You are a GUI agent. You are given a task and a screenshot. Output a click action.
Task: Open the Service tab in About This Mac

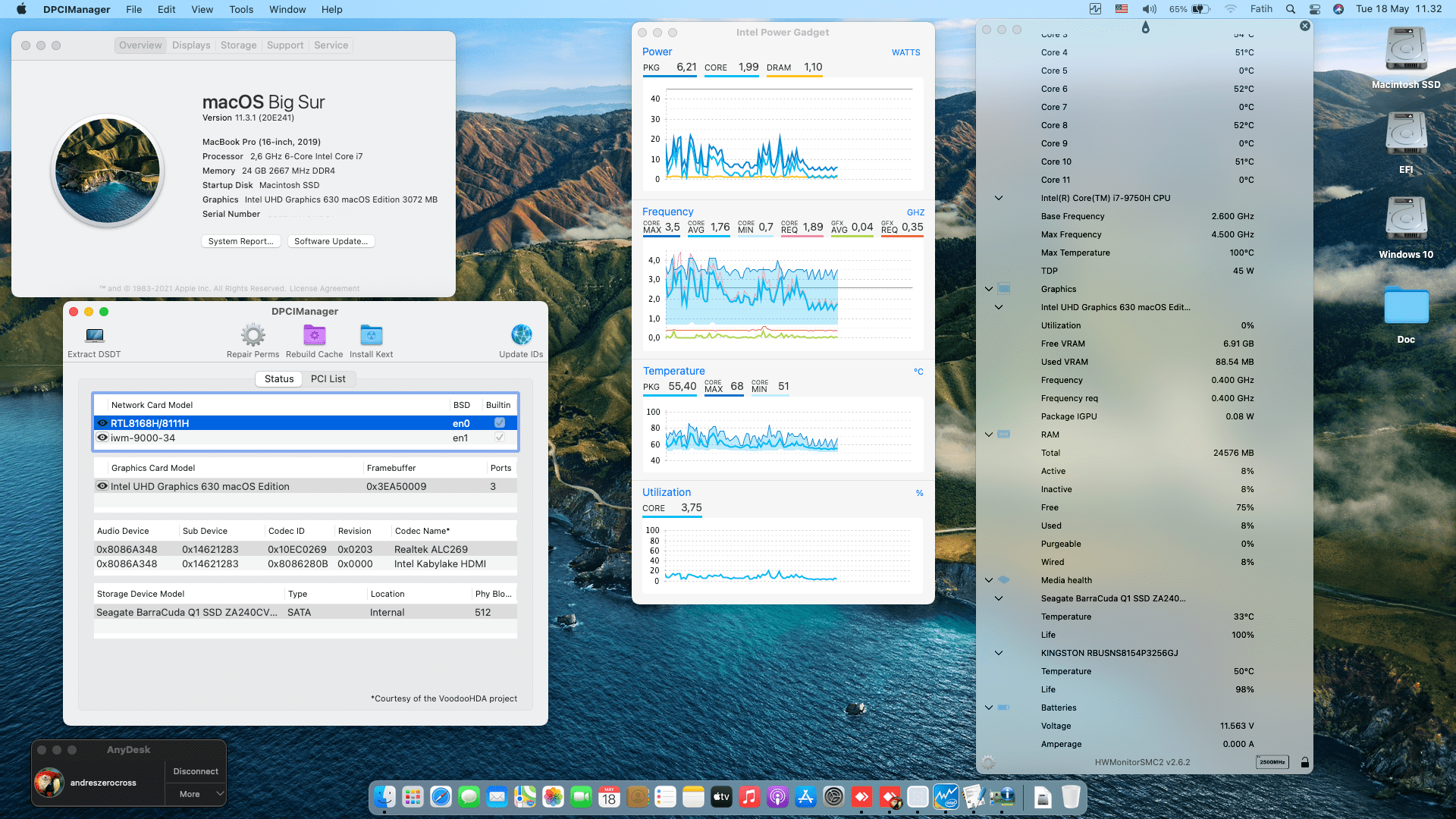tap(331, 45)
